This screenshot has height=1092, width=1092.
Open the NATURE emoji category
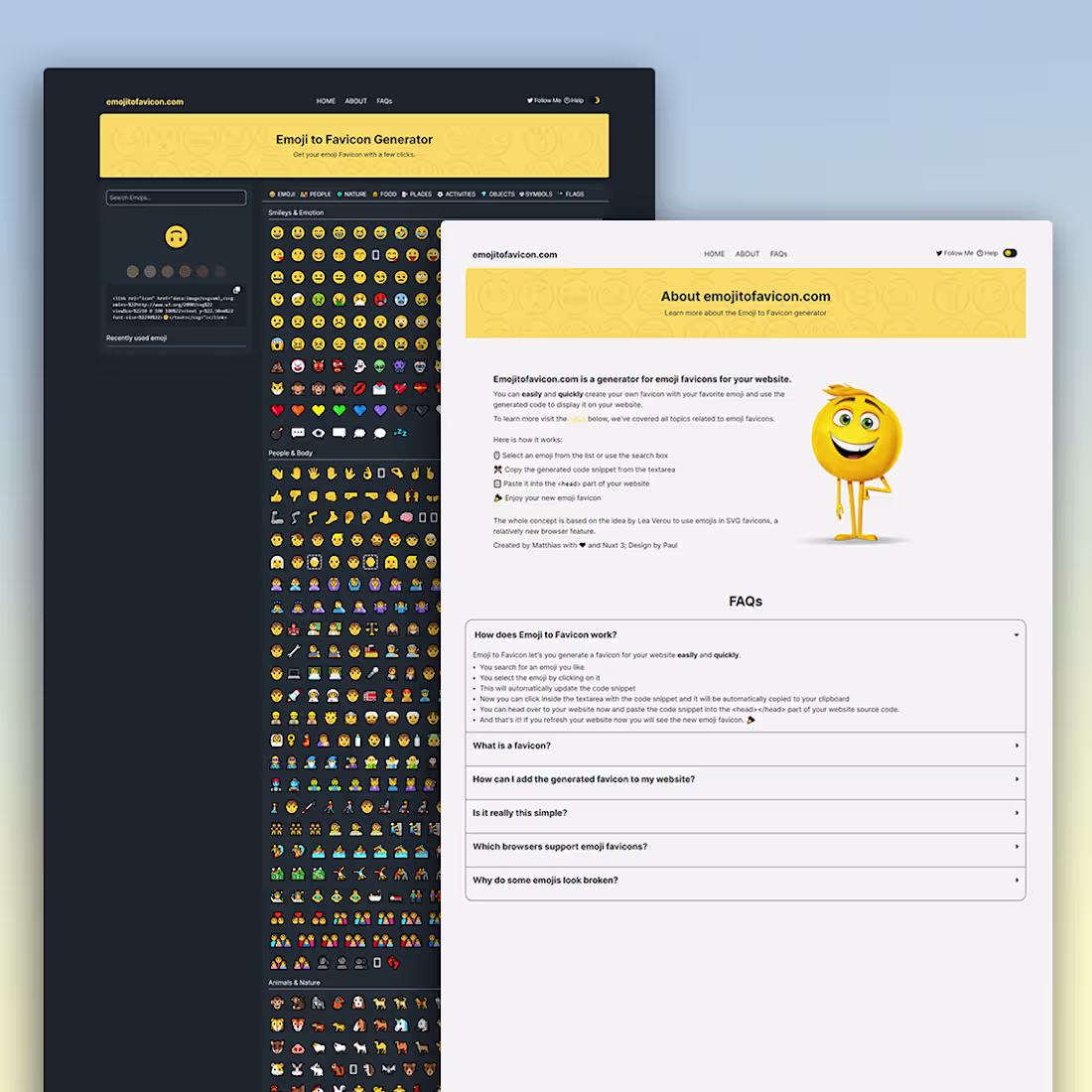point(341,195)
